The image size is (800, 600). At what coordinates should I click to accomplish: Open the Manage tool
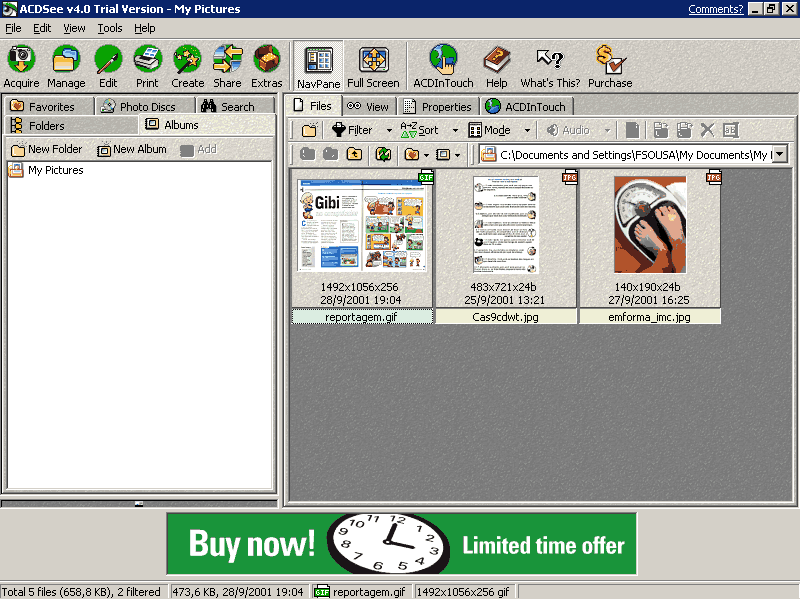[66, 60]
